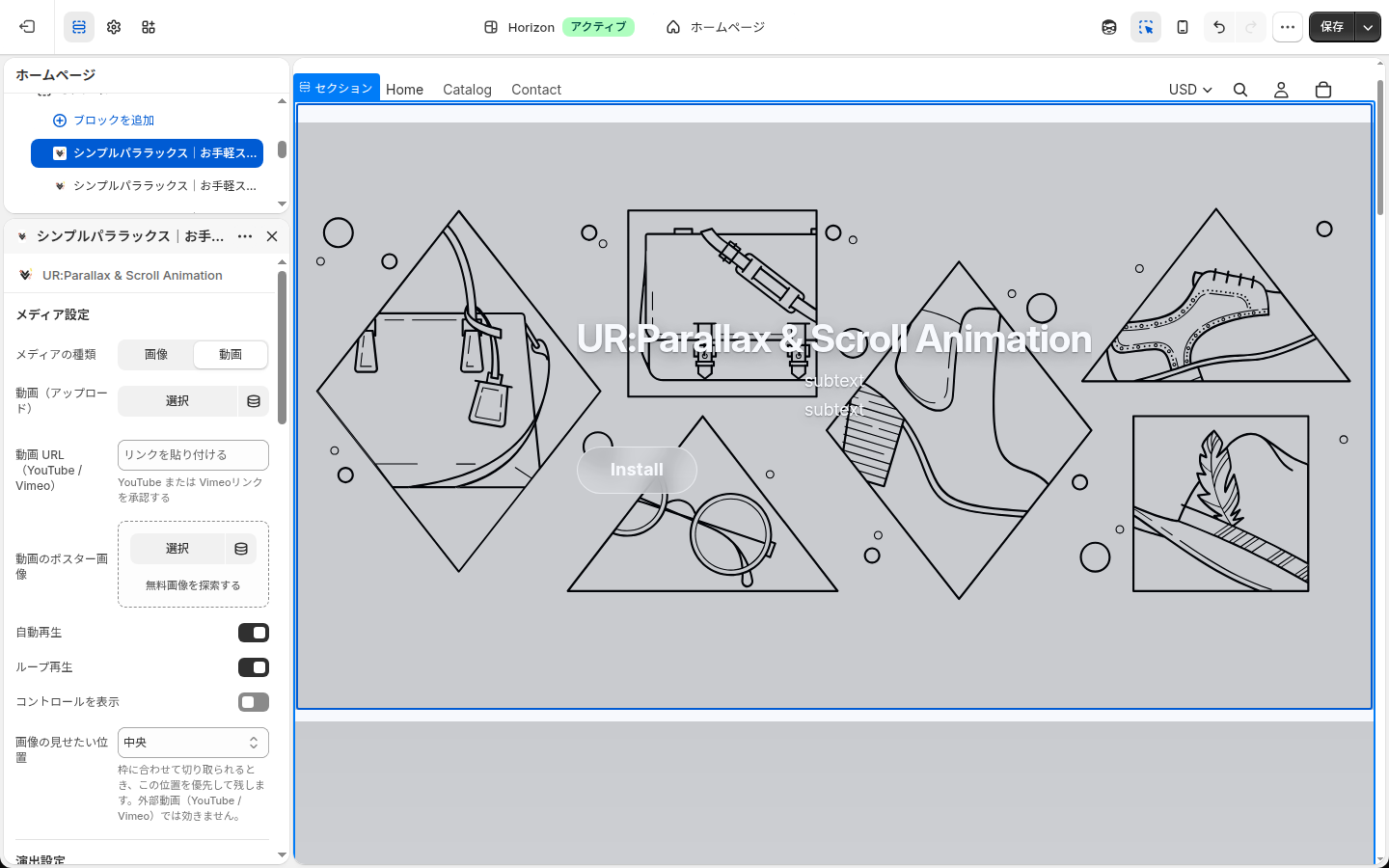
Task: Close the block settings panel
Action: pos(272,236)
